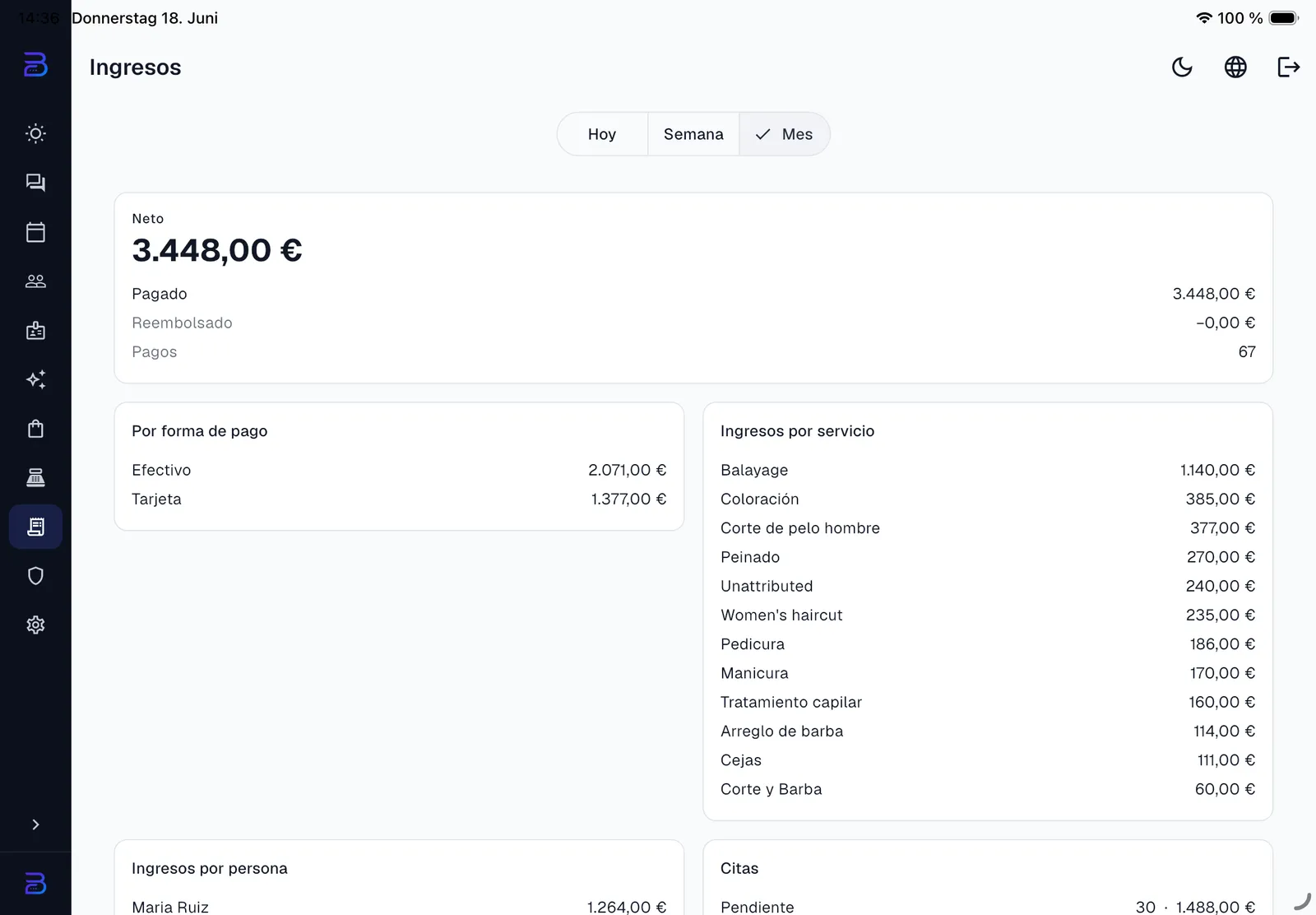Switch period to Hoy
The height and width of the screenshot is (915, 1316).
[602, 134]
